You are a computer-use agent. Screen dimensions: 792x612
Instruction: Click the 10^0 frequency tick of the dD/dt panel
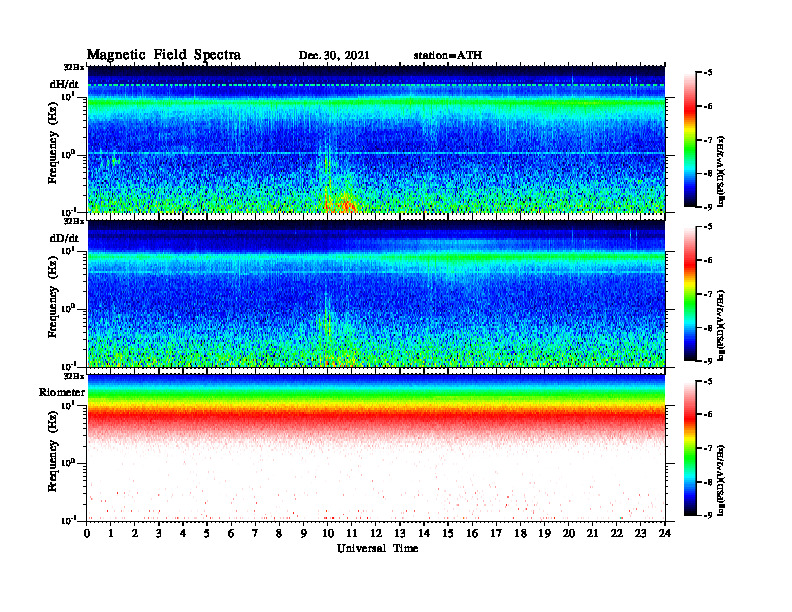[68, 308]
